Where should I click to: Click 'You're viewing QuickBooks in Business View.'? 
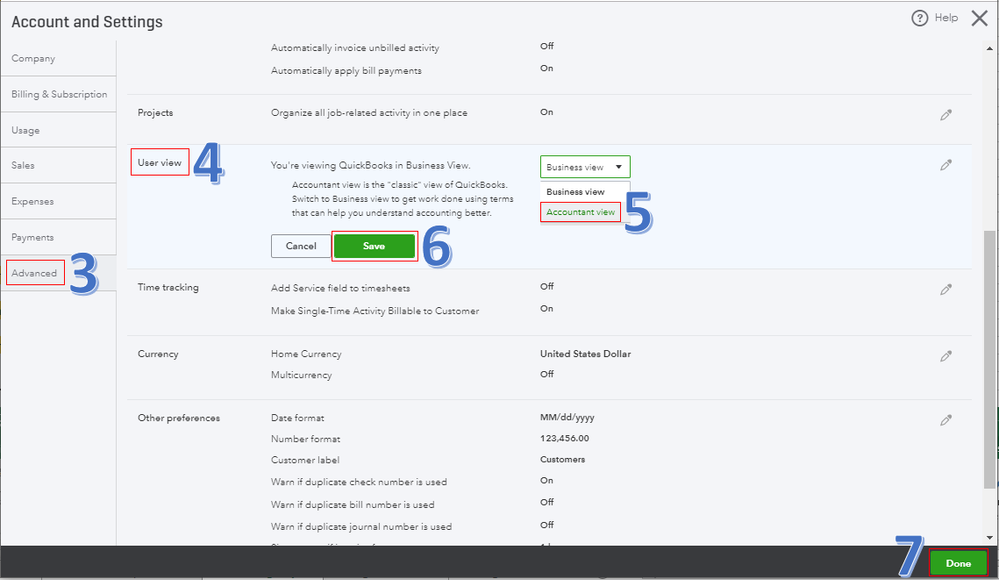370,166
